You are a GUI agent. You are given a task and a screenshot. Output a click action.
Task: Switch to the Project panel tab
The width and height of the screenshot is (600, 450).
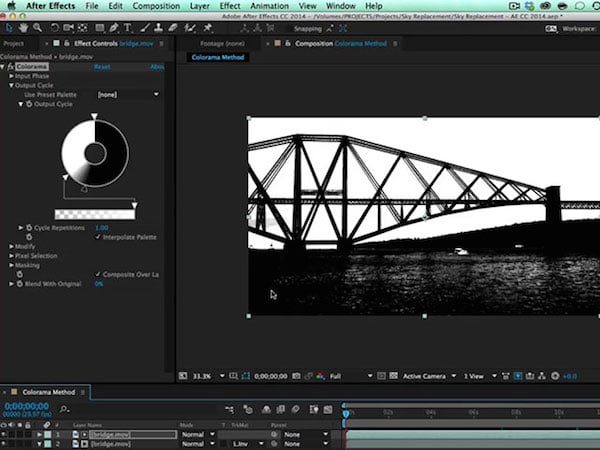(14, 44)
